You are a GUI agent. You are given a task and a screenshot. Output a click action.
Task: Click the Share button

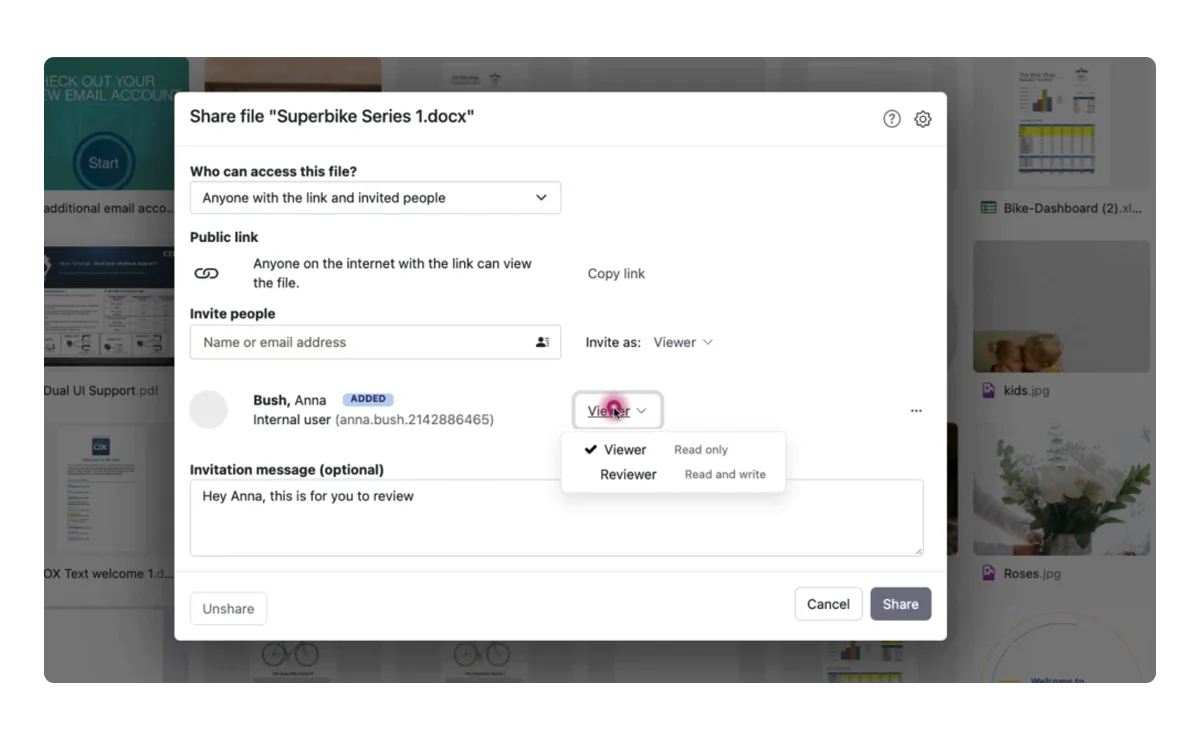[x=900, y=604]
